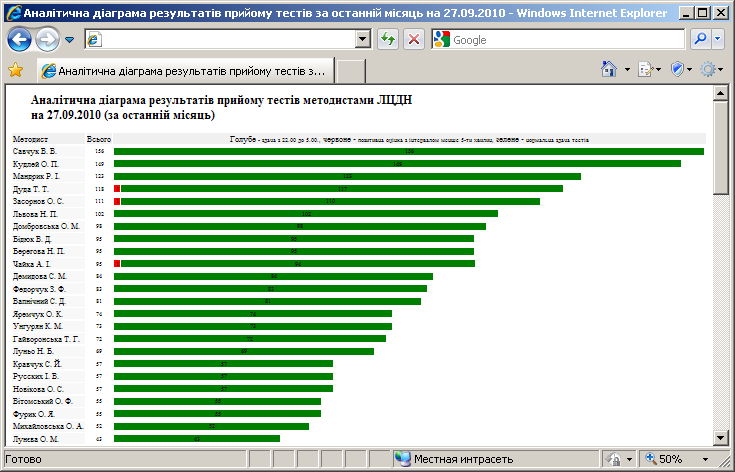Click the magnifier Search button
This screenshot has height=472, width=735.
702,39
